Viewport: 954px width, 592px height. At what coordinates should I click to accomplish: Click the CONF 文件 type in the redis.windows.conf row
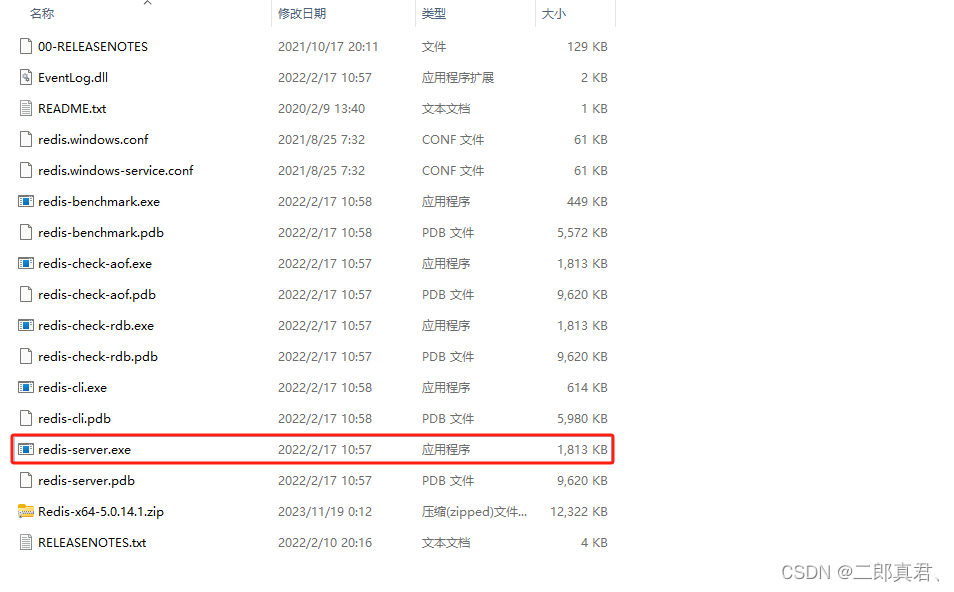click(453, 139)
